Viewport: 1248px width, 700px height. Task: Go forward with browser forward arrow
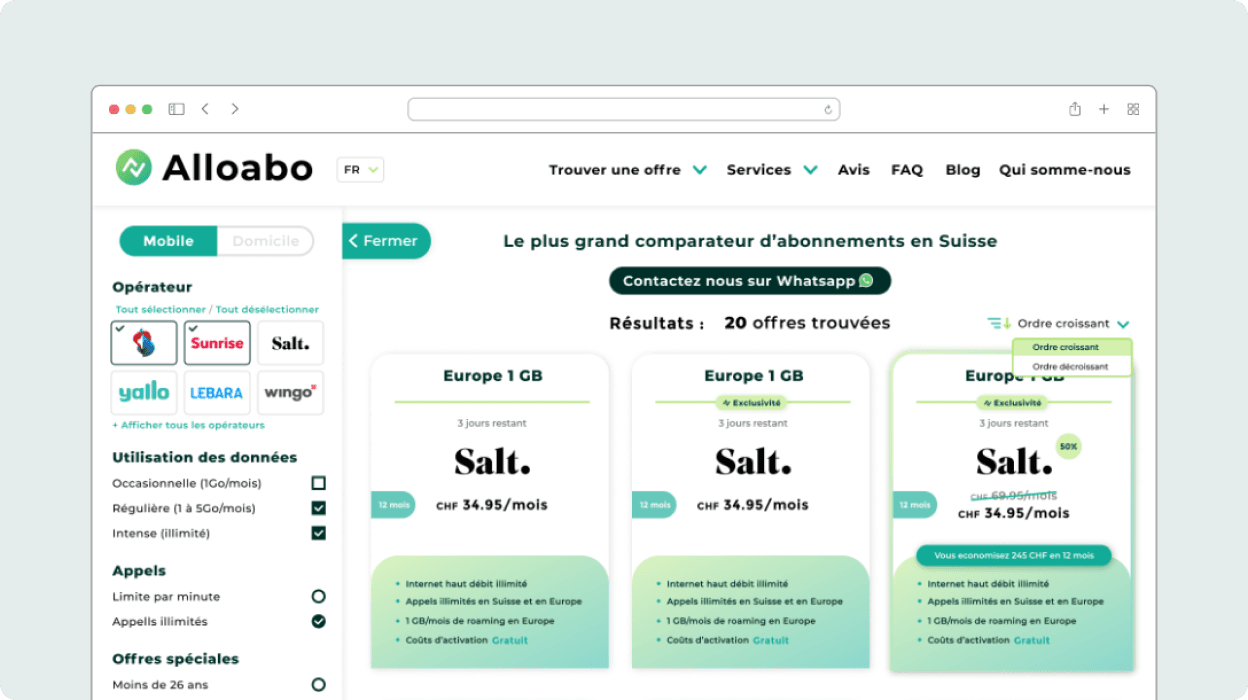pos(235,109)
